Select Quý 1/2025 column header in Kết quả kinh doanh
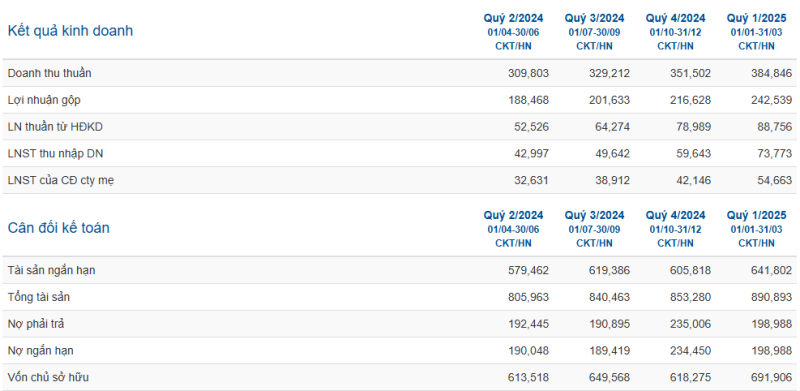Screen dimensions: 800x391 click(x=757, y=18)
